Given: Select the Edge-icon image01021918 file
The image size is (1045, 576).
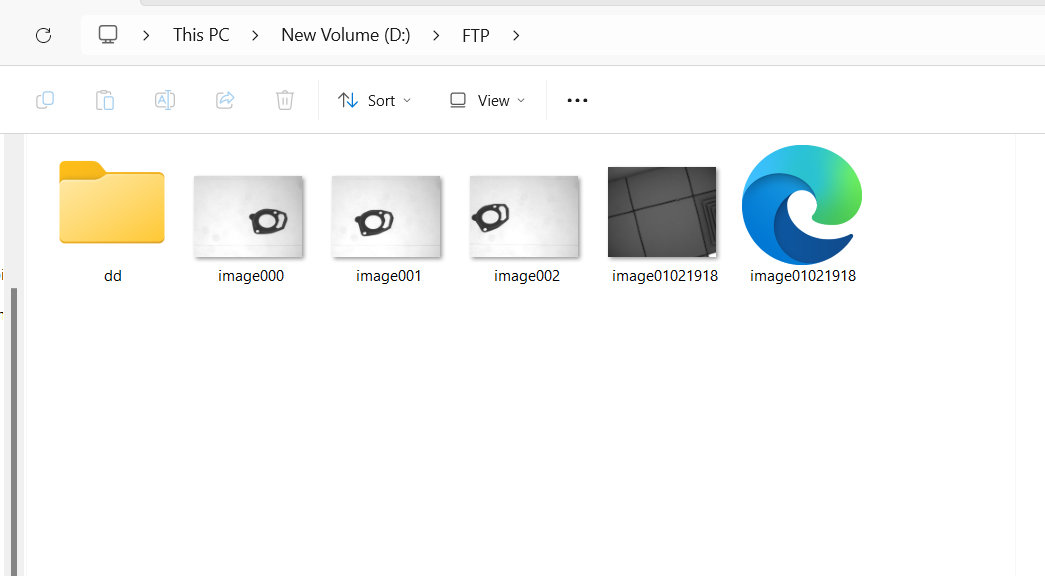Looking at the screenshot, I should [x=802, y=205].
